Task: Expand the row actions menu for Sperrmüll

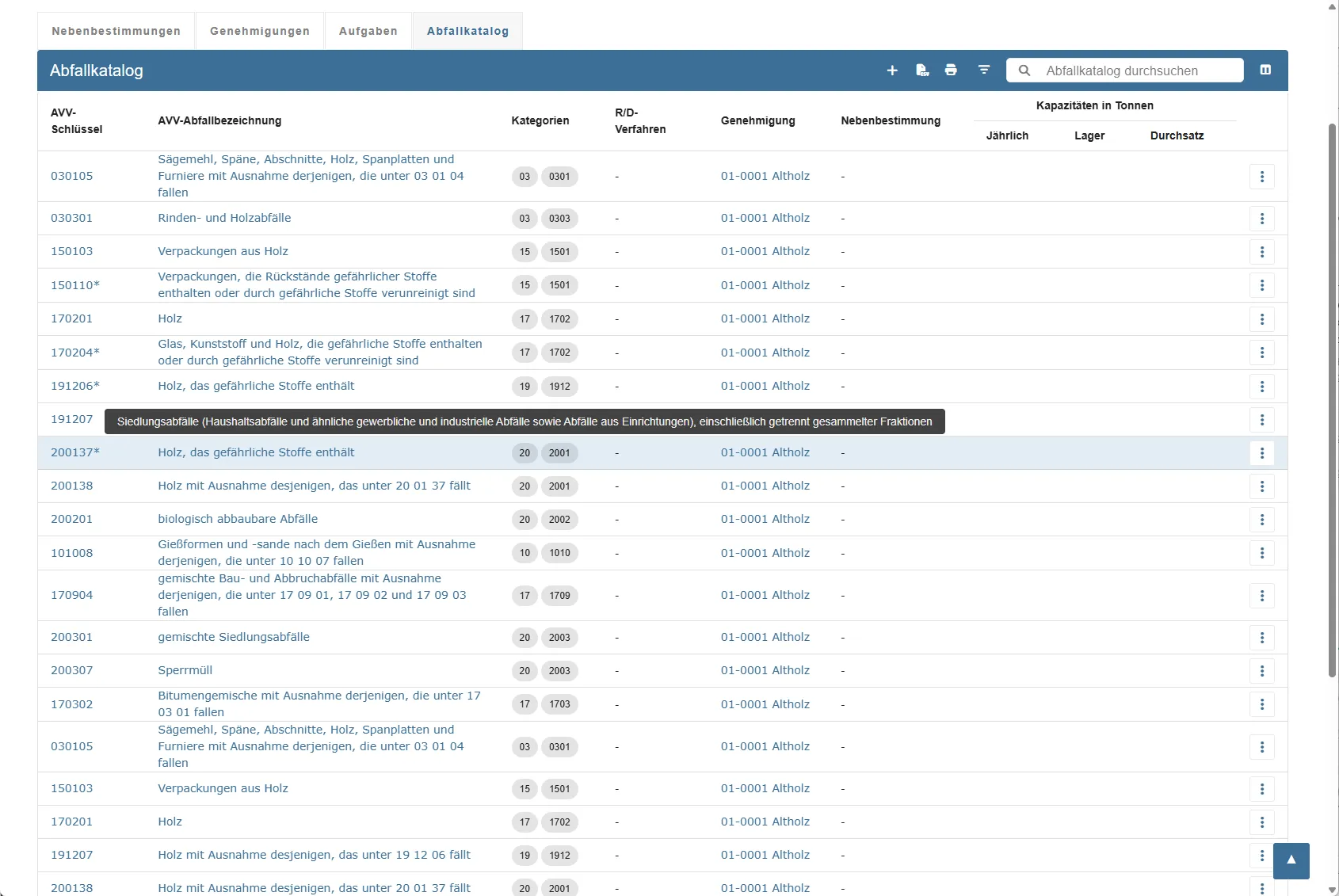Action: pos(1262,671)
